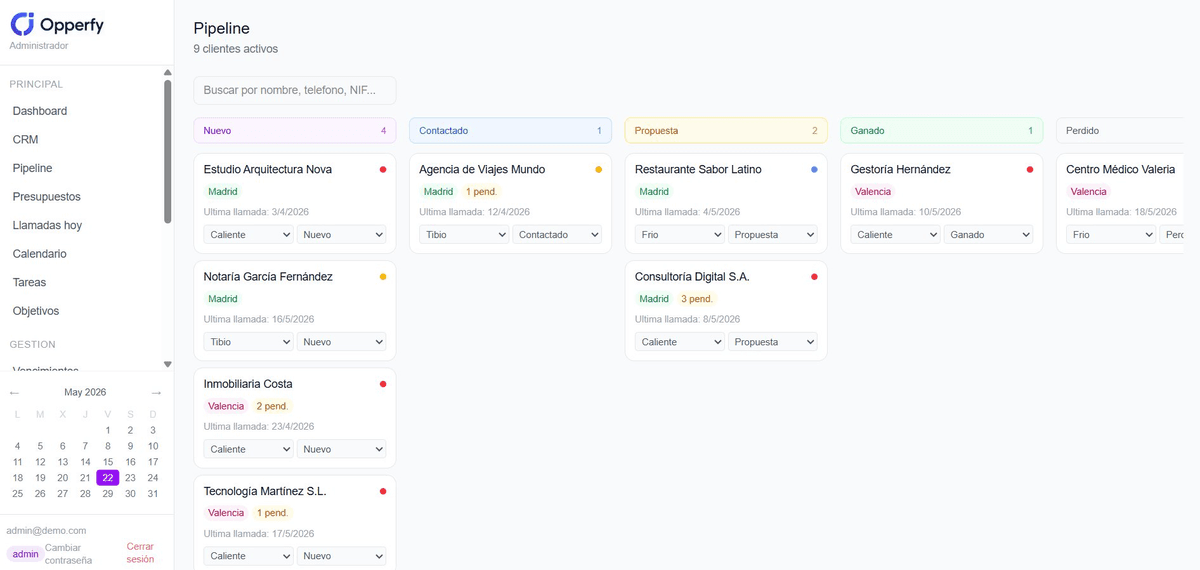Click the client search field
This screenshot has height=570, width=1200.
(295, 90)
